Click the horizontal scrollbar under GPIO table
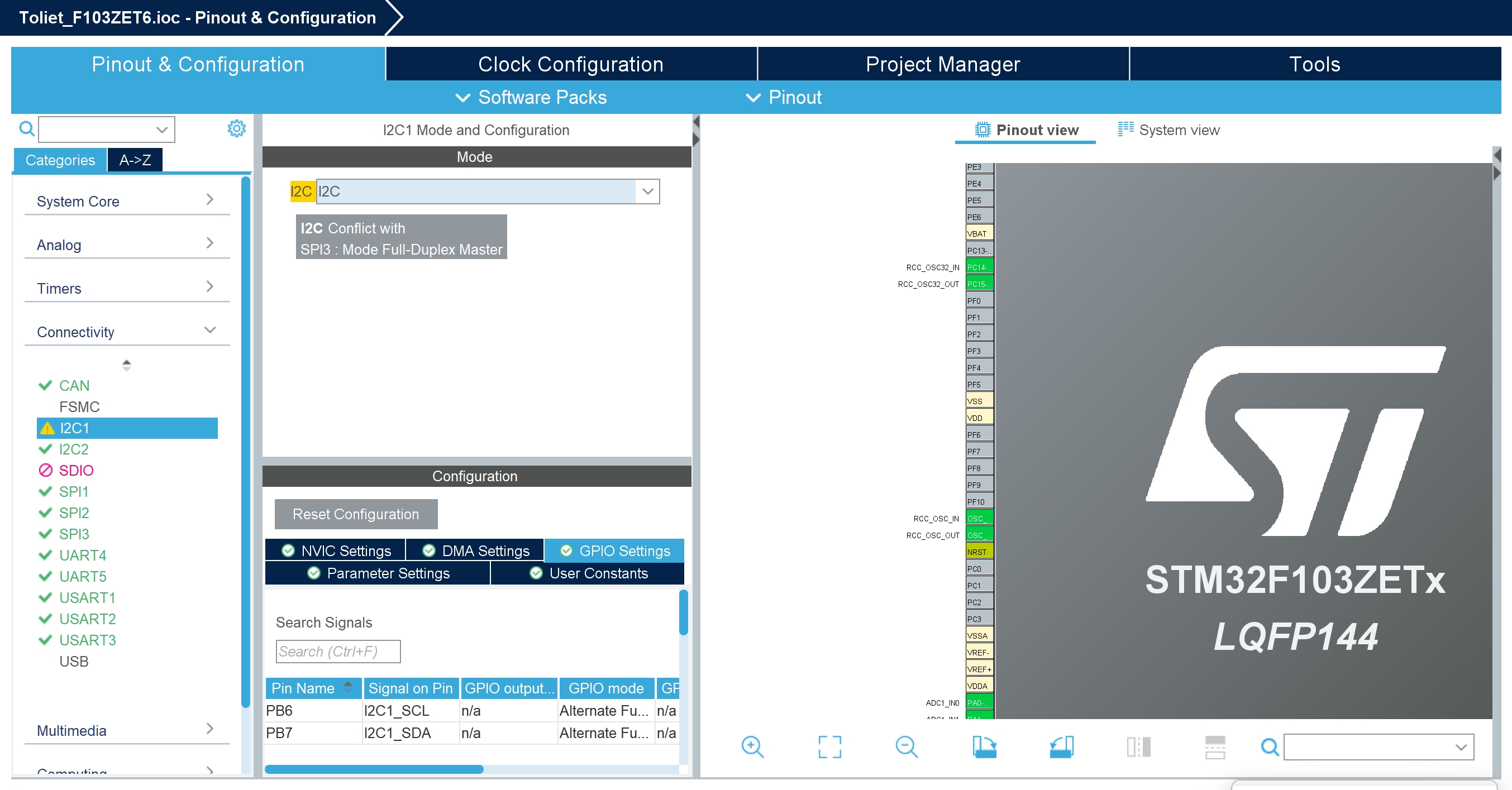Screen dimensions: 1512x790 point(374,768)
